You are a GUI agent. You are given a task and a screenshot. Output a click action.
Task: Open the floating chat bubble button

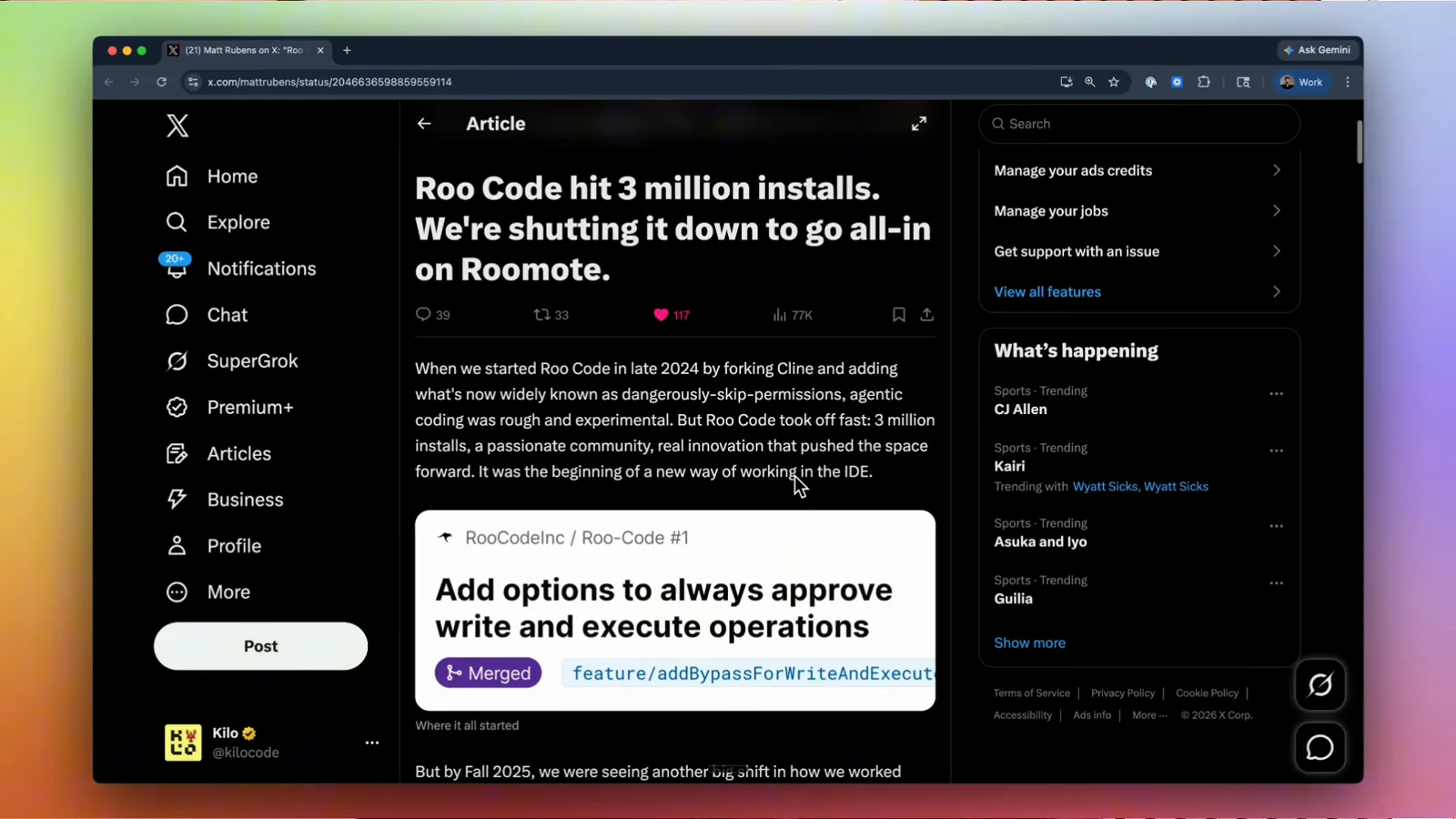(x=1320, y=748)
